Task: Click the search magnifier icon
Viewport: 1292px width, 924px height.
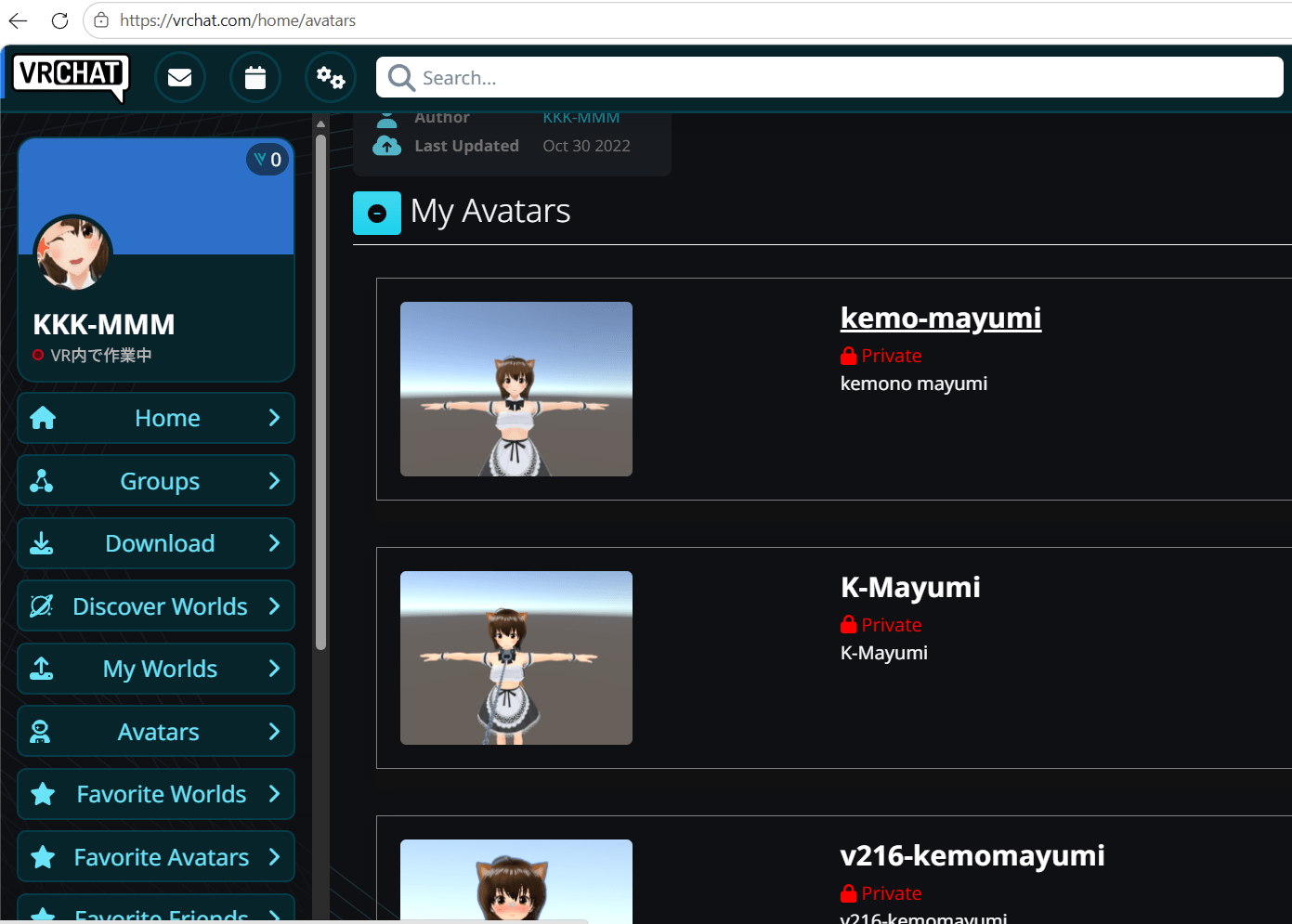Action: 401,77
